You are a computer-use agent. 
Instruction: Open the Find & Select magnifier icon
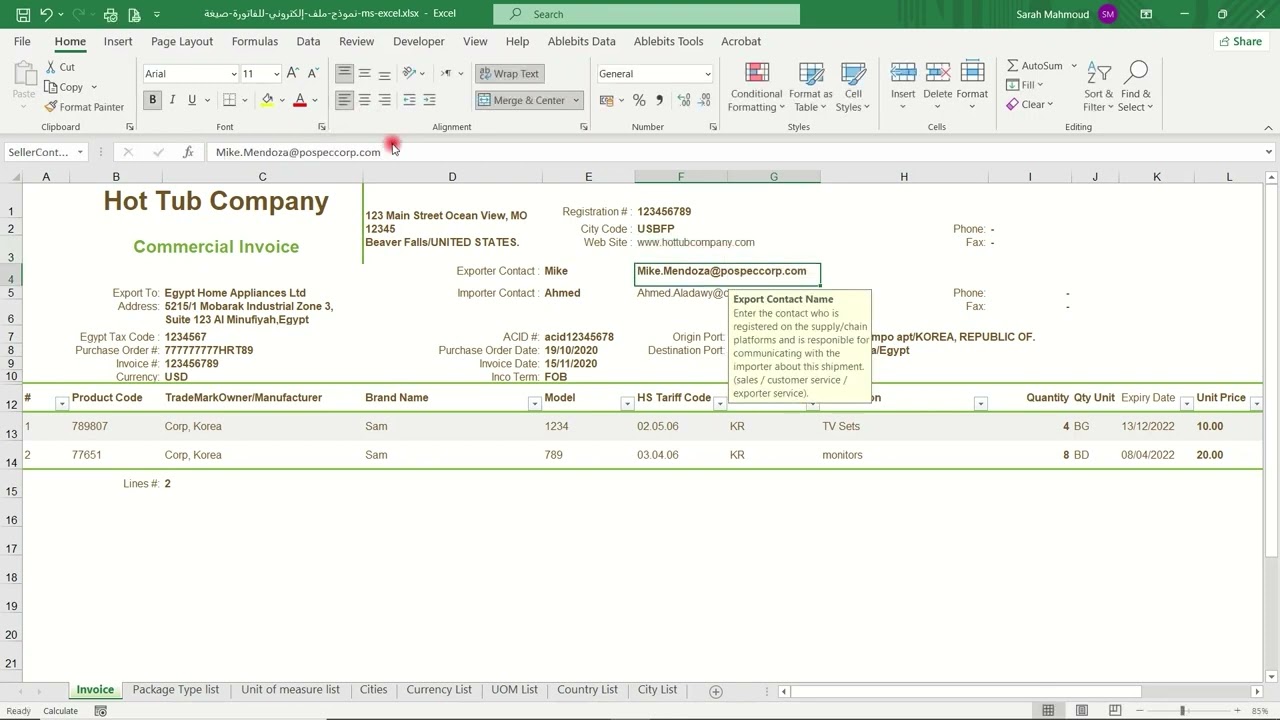pyautogui.click(x=1136, y=73)
